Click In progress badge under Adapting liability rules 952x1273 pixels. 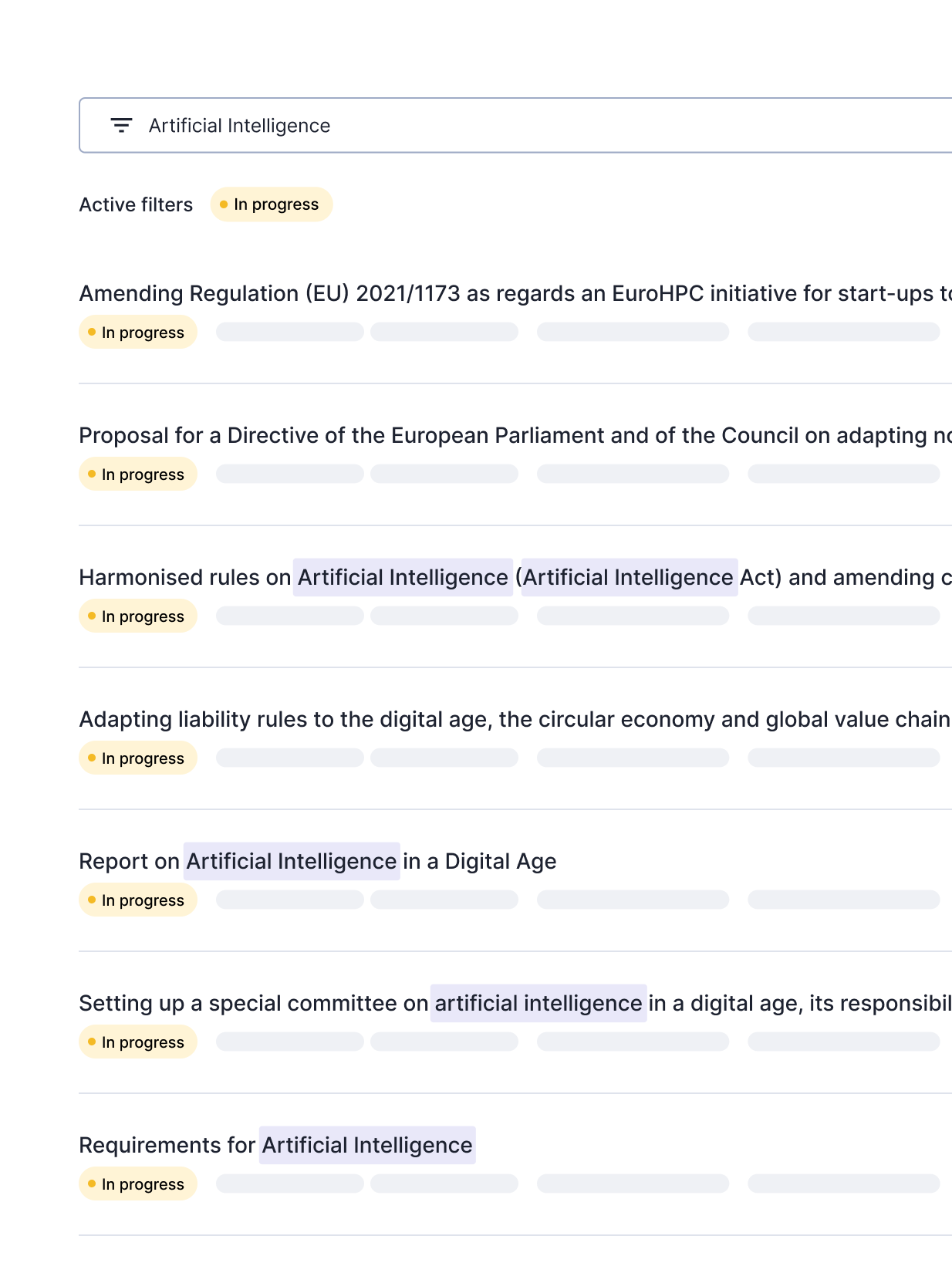point(138,758)
